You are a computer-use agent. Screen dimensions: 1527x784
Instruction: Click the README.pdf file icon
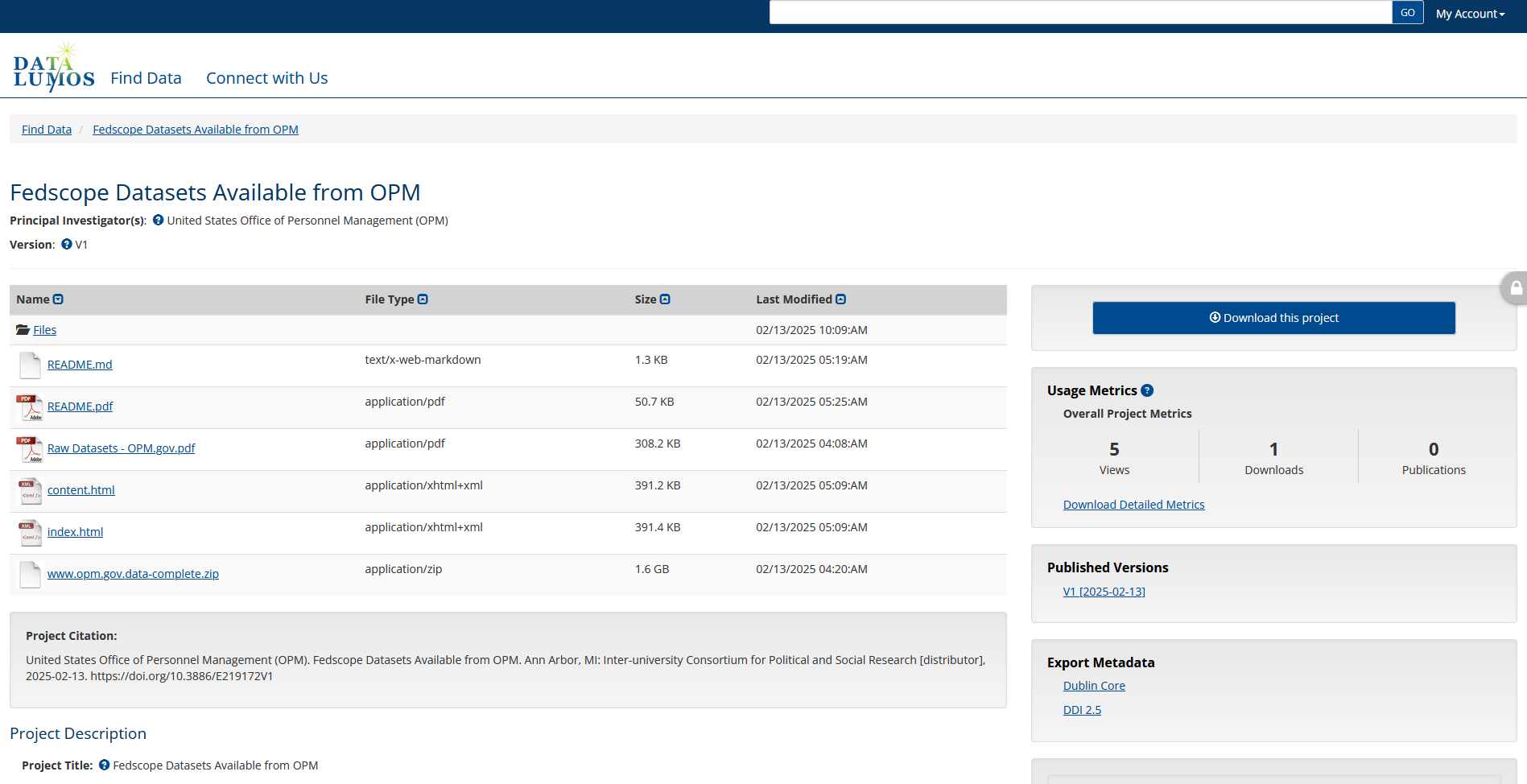[30, 407]
